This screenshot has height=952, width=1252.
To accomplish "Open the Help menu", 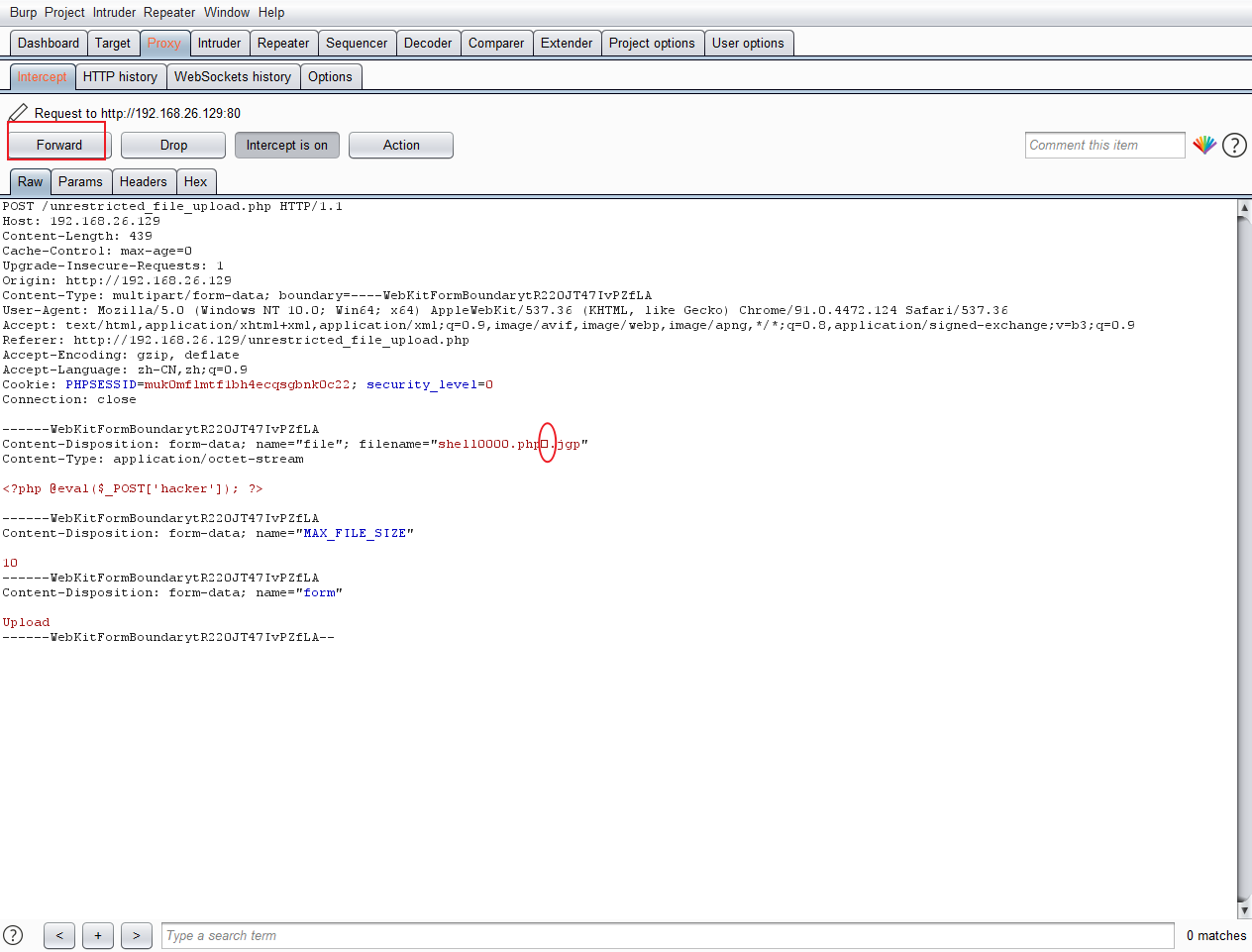I will click(271, 12).
